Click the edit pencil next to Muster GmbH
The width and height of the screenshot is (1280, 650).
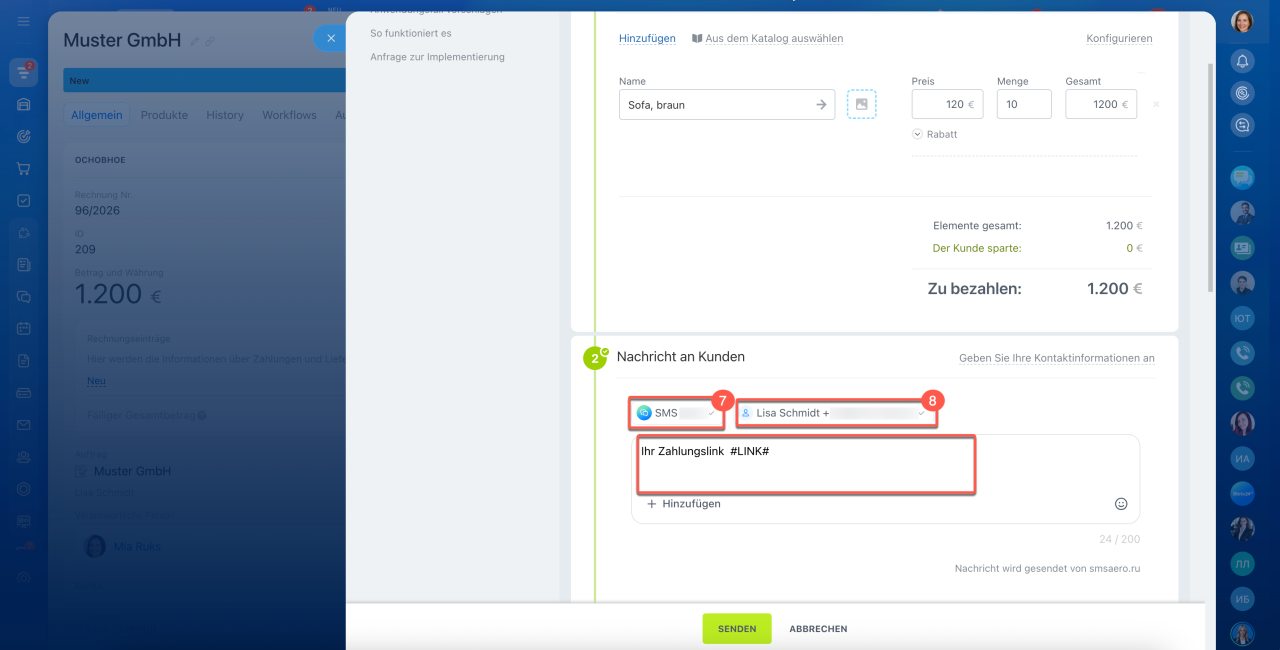coord(195,41)
